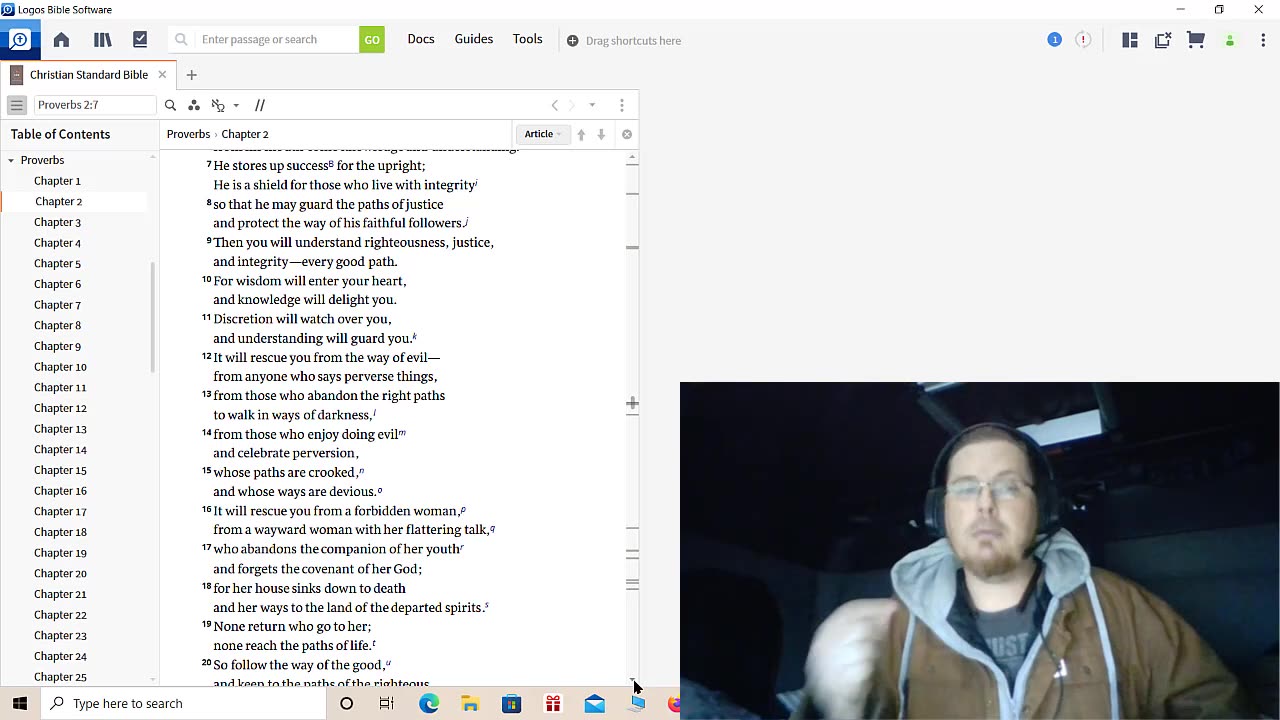Open the in-resource search magnifier

pyautogui.click(x=170, y=105)
